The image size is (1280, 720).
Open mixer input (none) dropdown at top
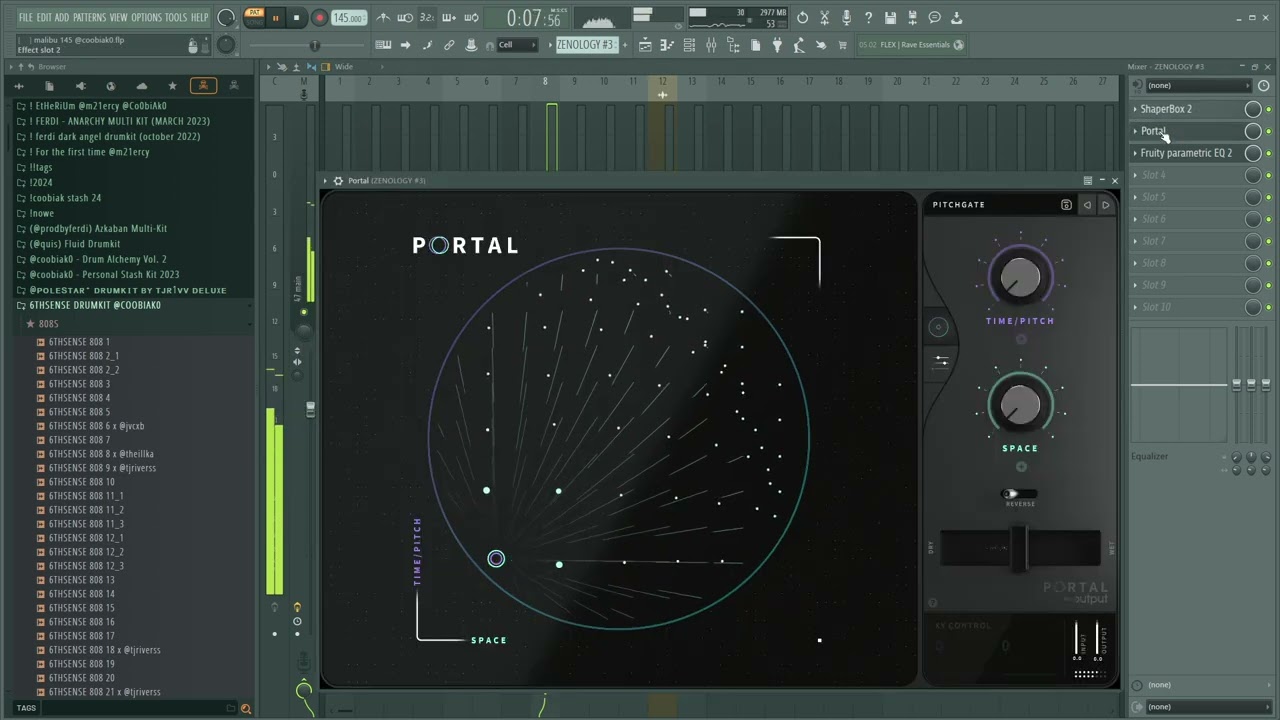tap(1198, 85)
